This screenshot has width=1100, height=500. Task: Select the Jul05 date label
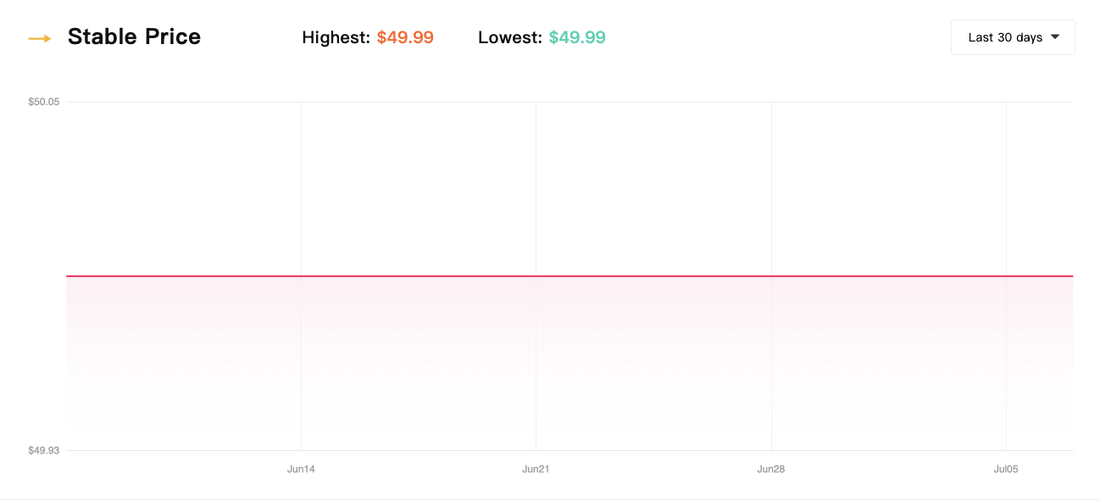point(1006,469)
